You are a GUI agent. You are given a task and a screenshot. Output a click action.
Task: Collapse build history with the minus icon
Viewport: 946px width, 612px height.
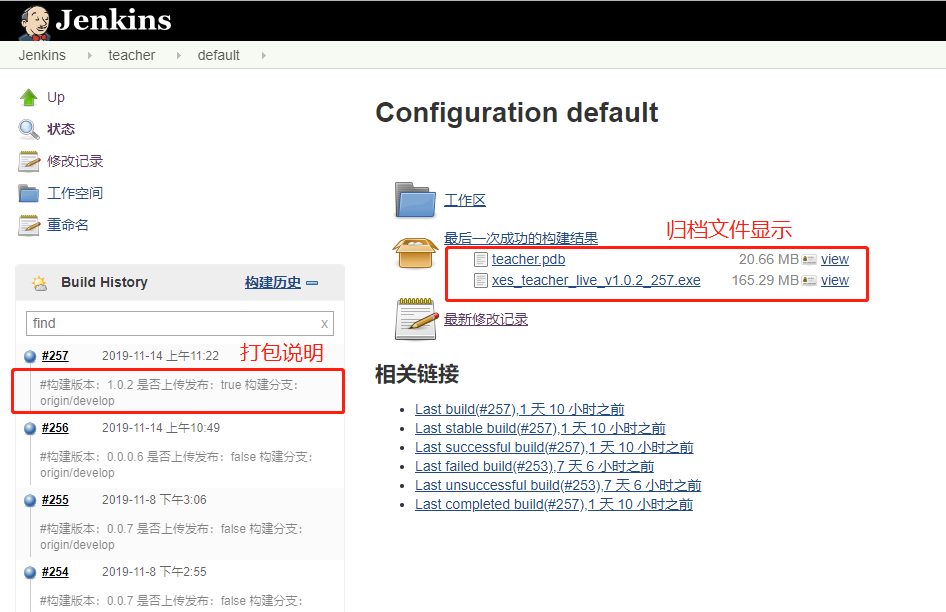point(312,282)
